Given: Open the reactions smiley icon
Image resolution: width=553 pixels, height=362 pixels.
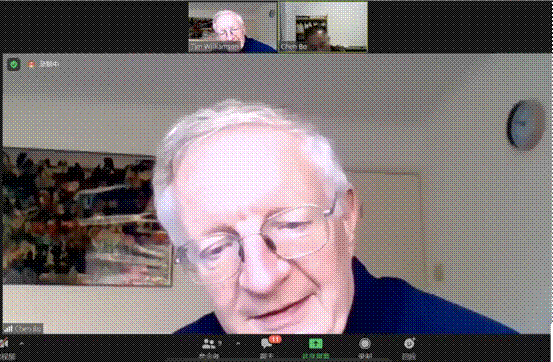Looking at the screenshot, I should pyautogui.click(x=409, y=343).
